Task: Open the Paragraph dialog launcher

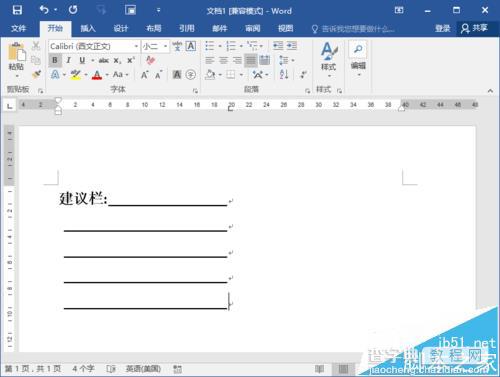Action: click(x=307, y=90)
